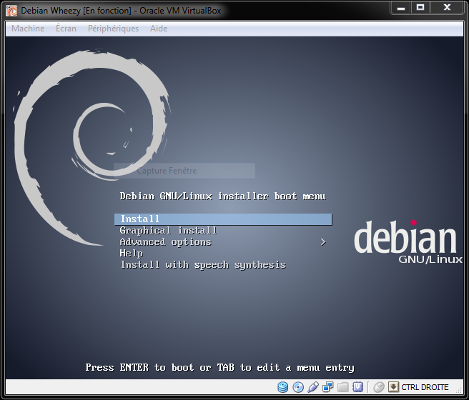Expand the Advanced options submenu arrow
This screenshot has width=469, height=400.
click(x=323, y=242)
